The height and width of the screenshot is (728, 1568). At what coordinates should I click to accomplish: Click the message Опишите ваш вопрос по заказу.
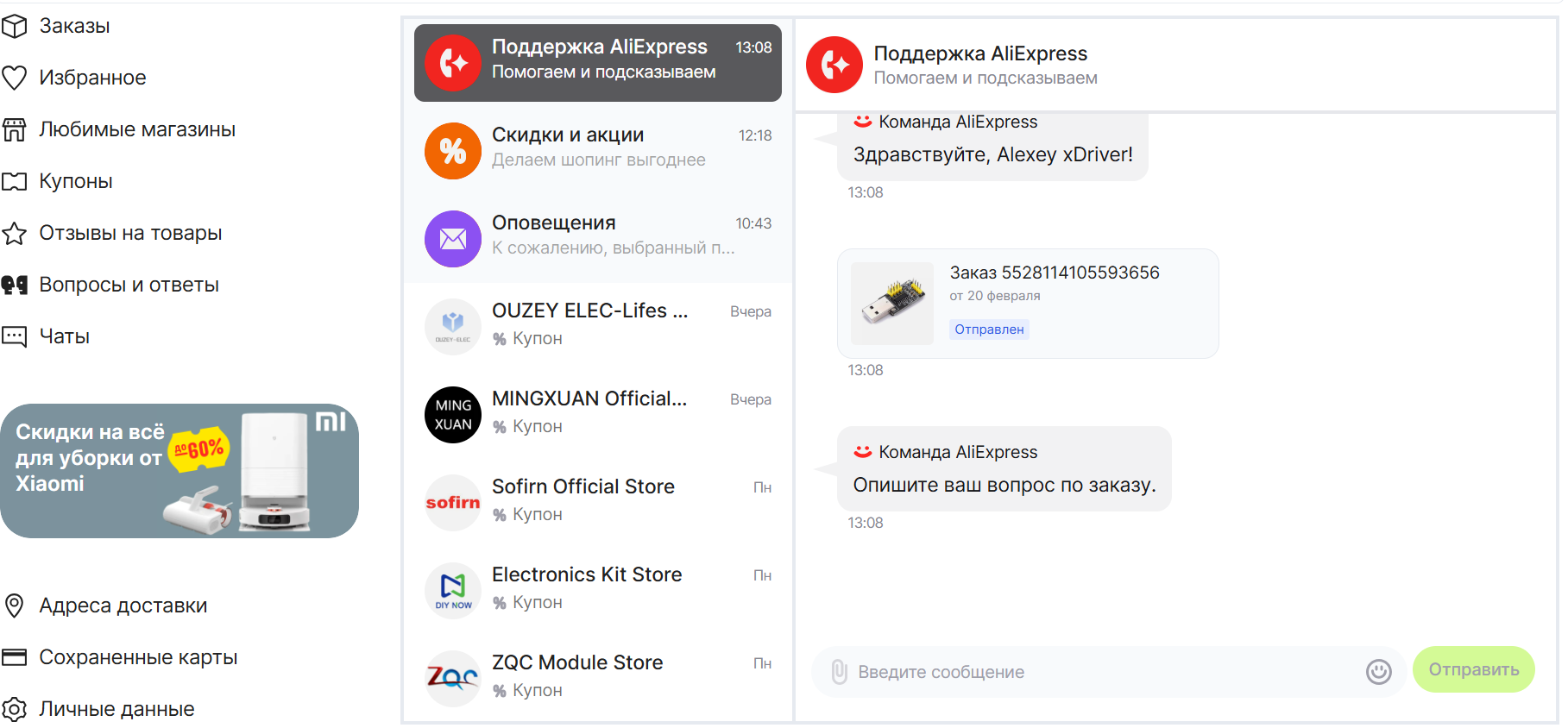pyautogui.click(x=1004, y=485)
